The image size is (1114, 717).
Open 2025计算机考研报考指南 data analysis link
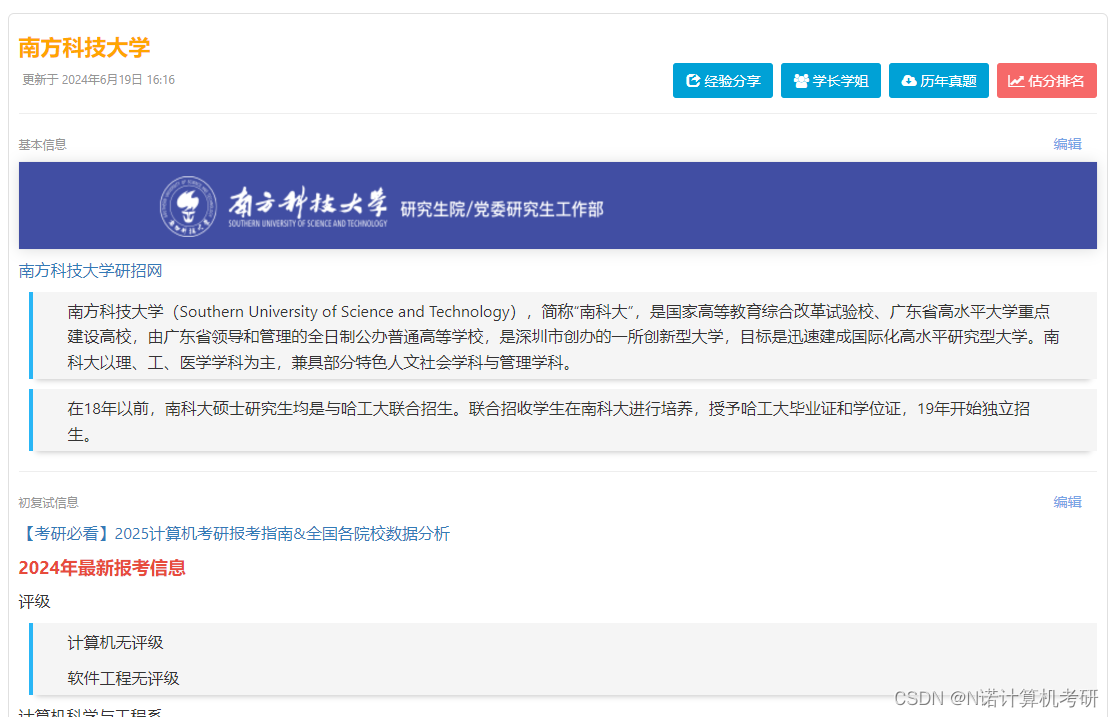coord(234,534)
